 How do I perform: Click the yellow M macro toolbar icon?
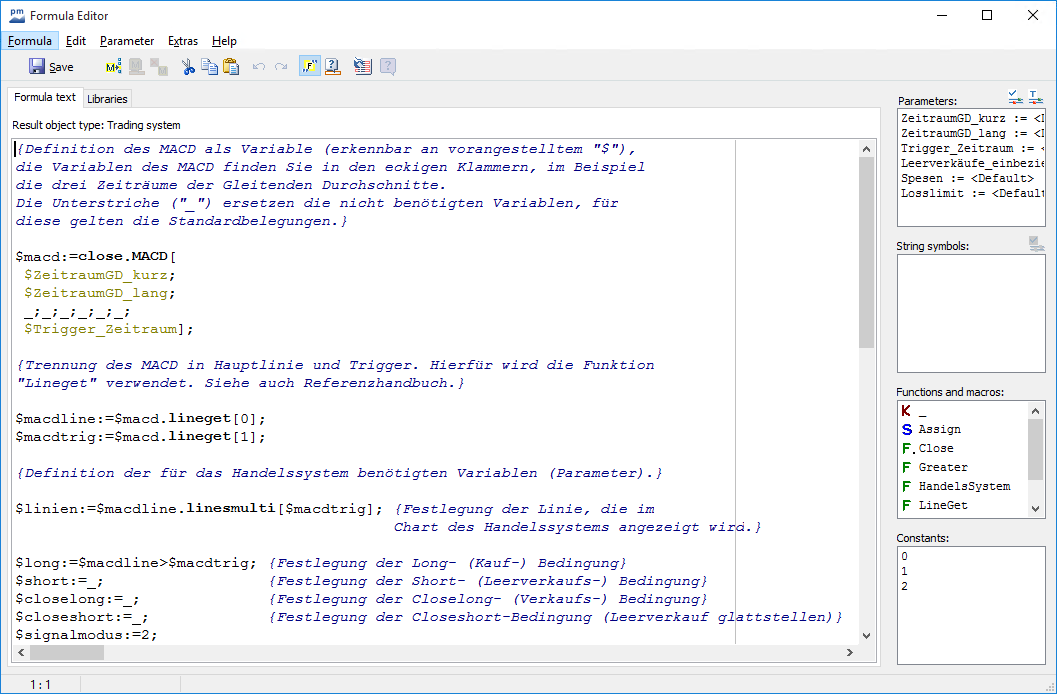[113, 67]
